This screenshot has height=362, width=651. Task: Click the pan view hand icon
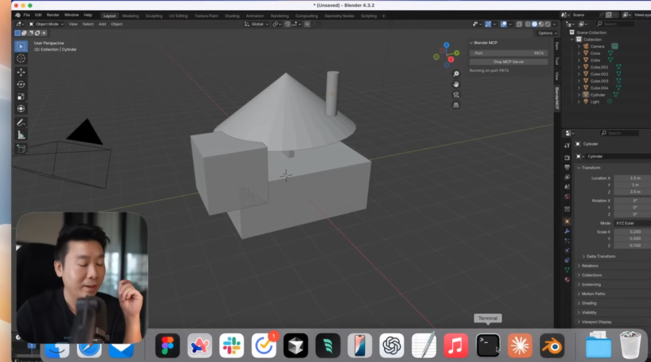456,84
